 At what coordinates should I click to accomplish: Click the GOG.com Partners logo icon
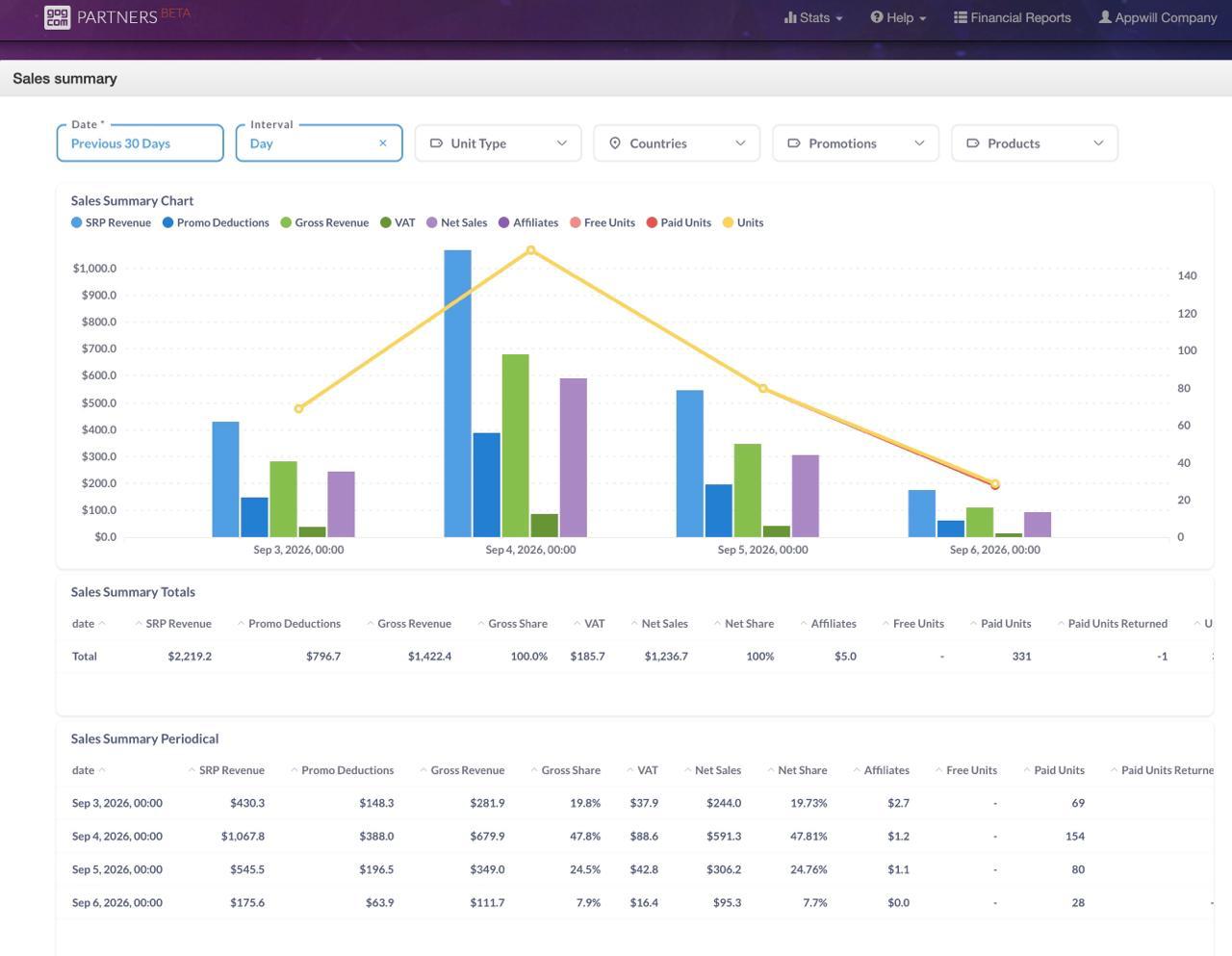pyautogui.click(x=57, y=17)
